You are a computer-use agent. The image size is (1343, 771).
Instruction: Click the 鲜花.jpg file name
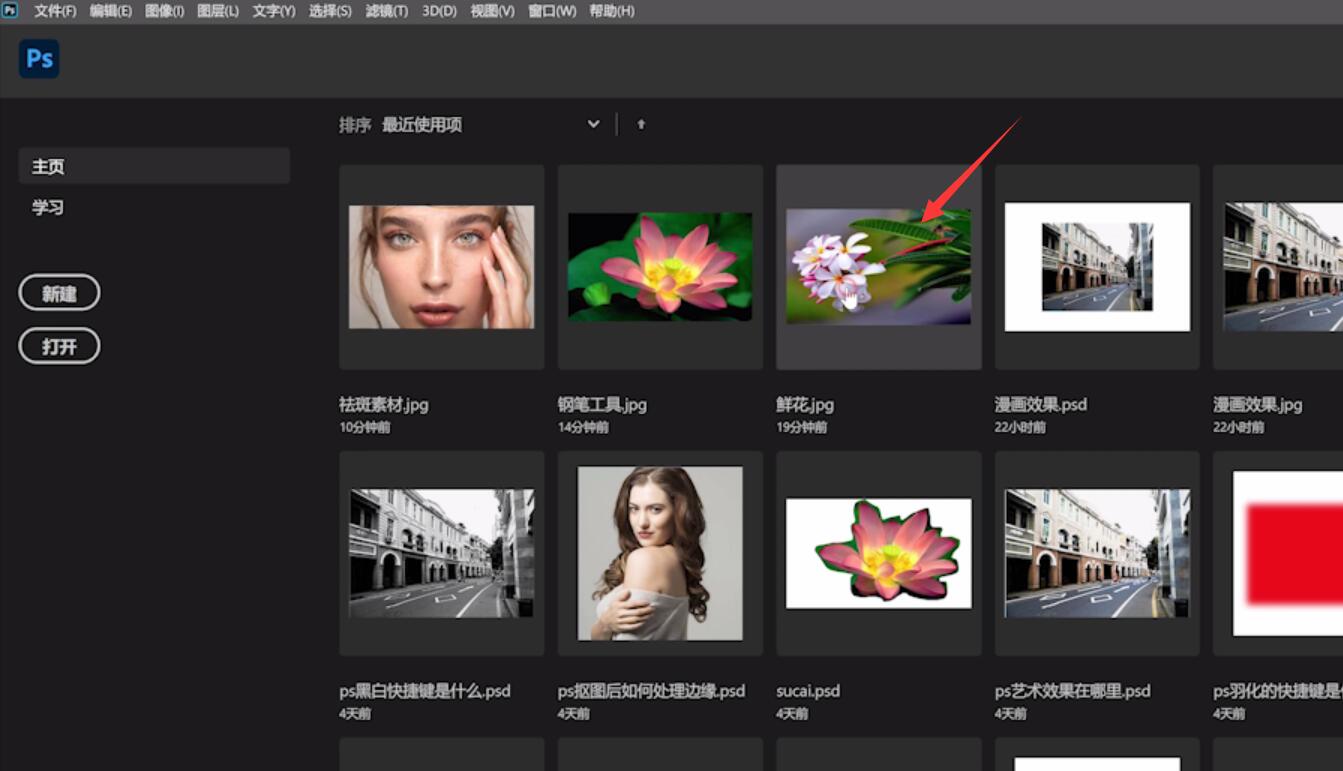pyautogui.click(x=805, y=405)
